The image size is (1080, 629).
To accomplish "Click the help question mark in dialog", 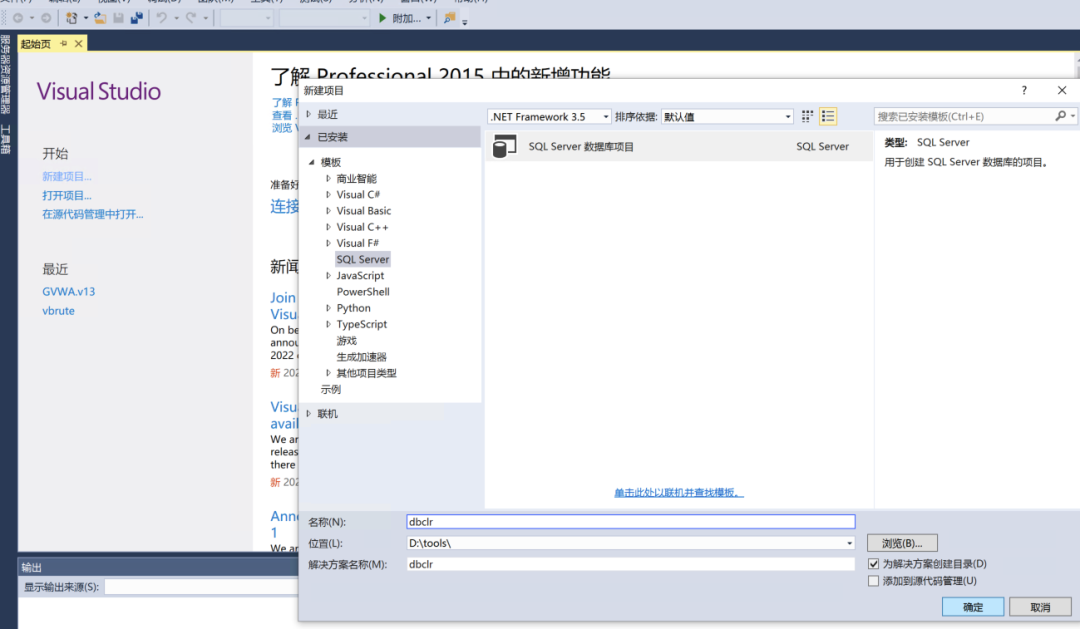I will pyautogui.click(x=1024, y=90).
